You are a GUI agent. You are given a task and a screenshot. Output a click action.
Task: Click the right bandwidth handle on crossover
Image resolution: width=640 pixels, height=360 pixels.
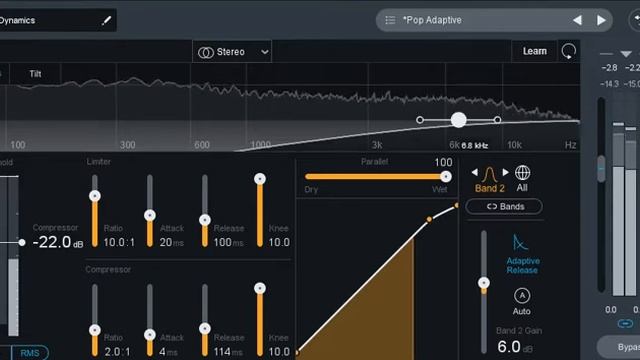pos(497,120)
